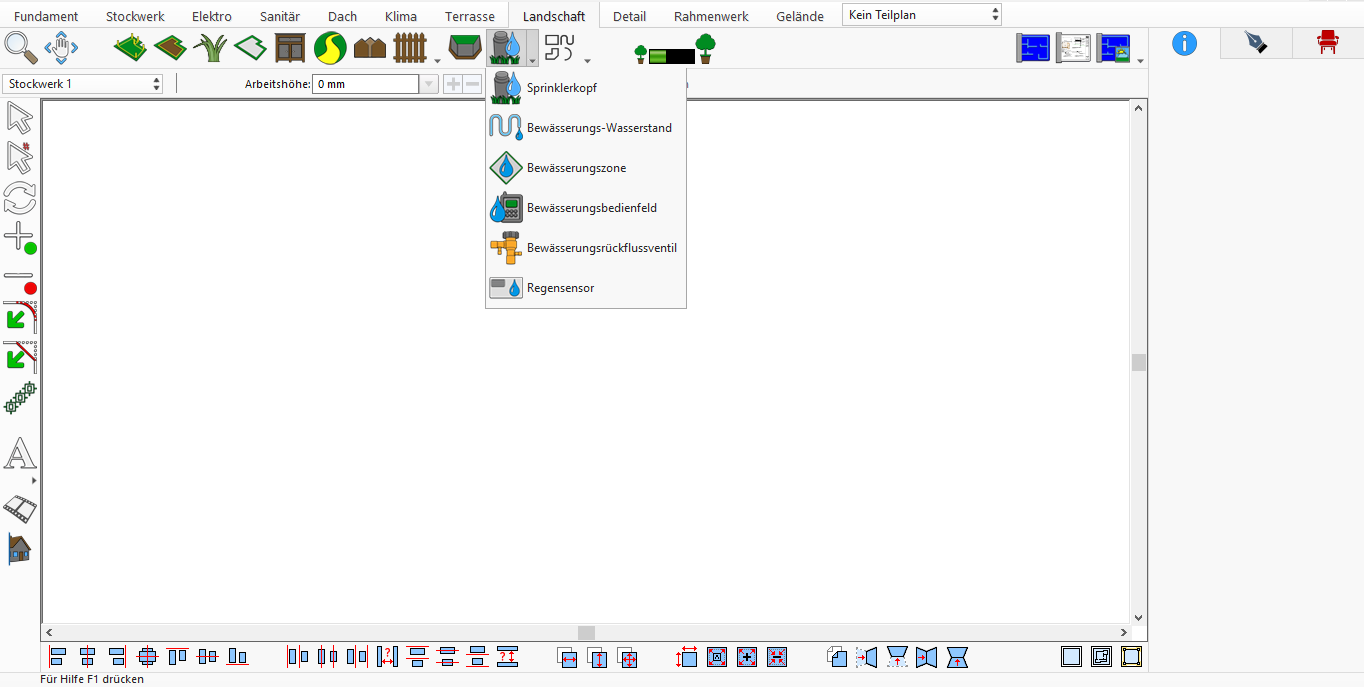This screenshot has height=687, width=1364.
Task: Select the large letter A text tool
Action: [x=20, y=454]
